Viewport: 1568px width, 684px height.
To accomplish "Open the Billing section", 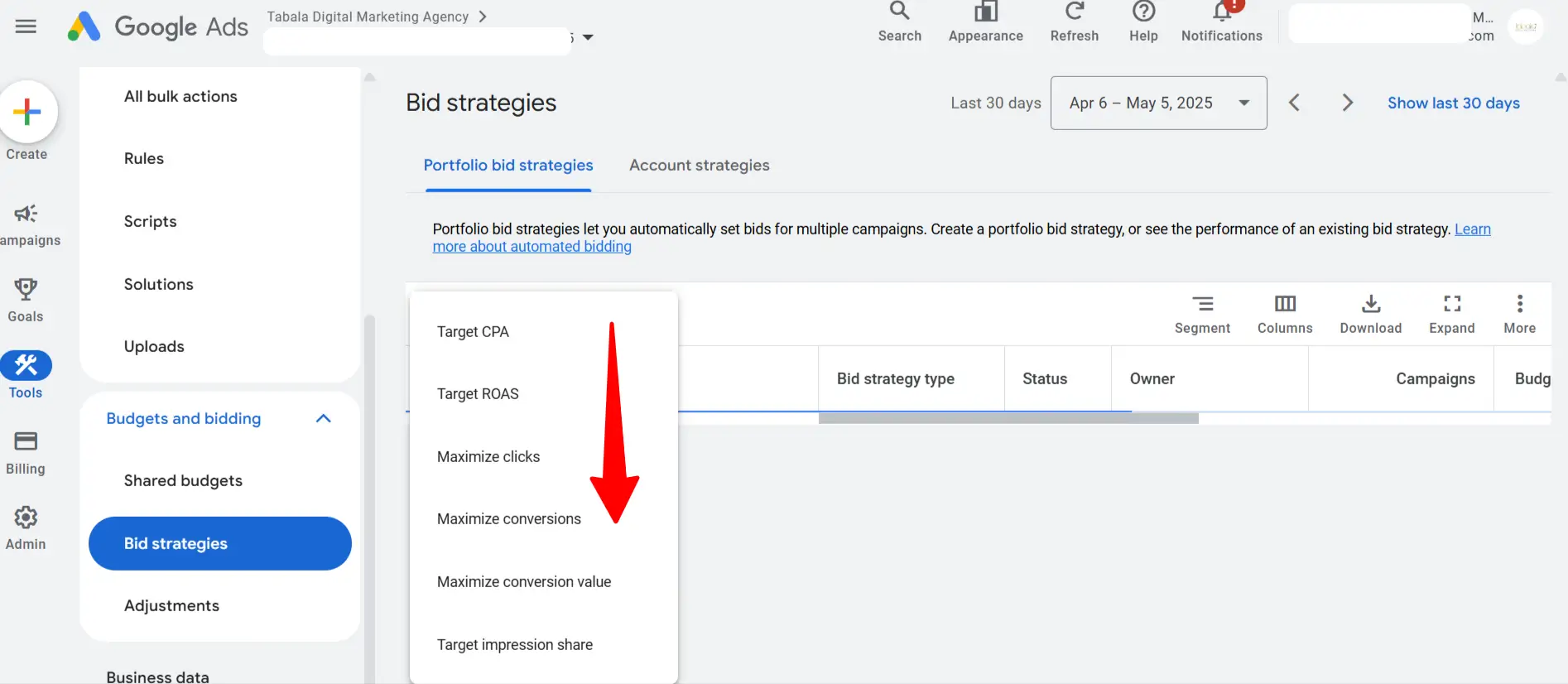I will pyautogui.click(x=26, y=453).
